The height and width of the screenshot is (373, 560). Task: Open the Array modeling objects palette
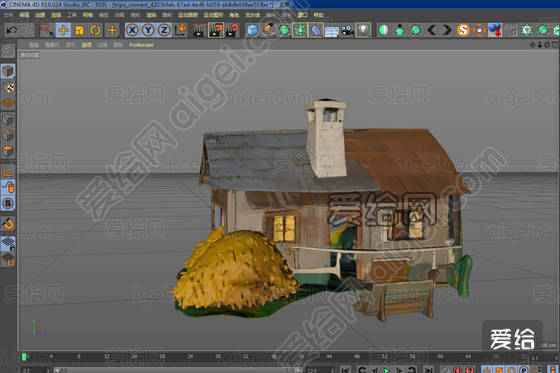(300, 30)
